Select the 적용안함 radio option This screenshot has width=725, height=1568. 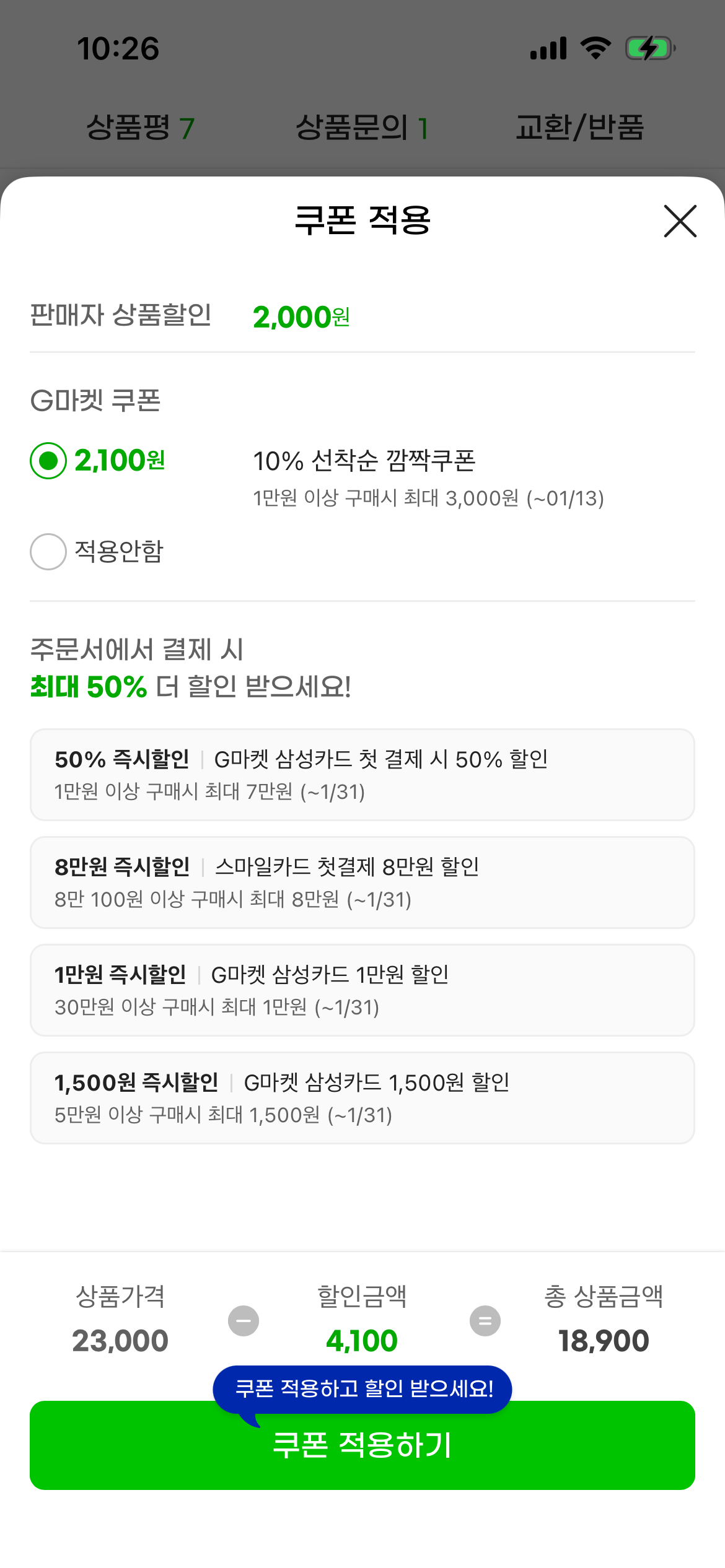tap(48, 552)
